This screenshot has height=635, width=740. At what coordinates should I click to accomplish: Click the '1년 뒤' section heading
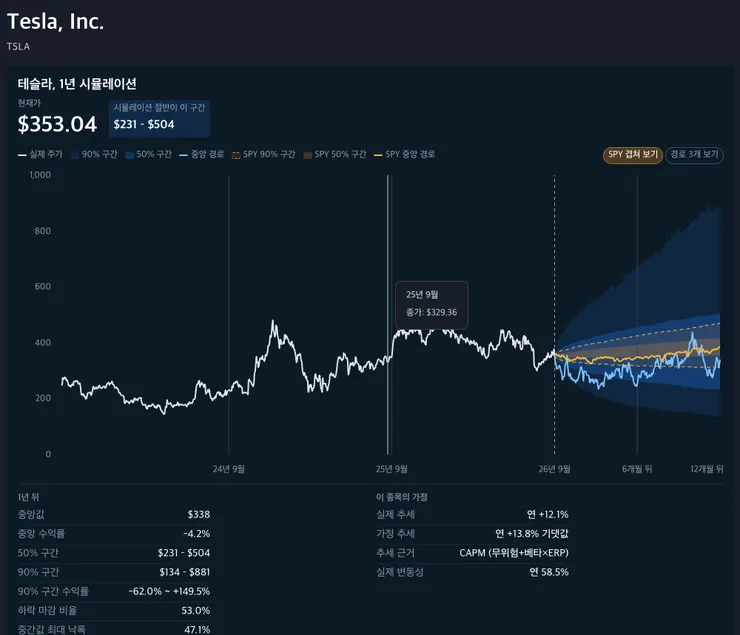click(28, 497)
